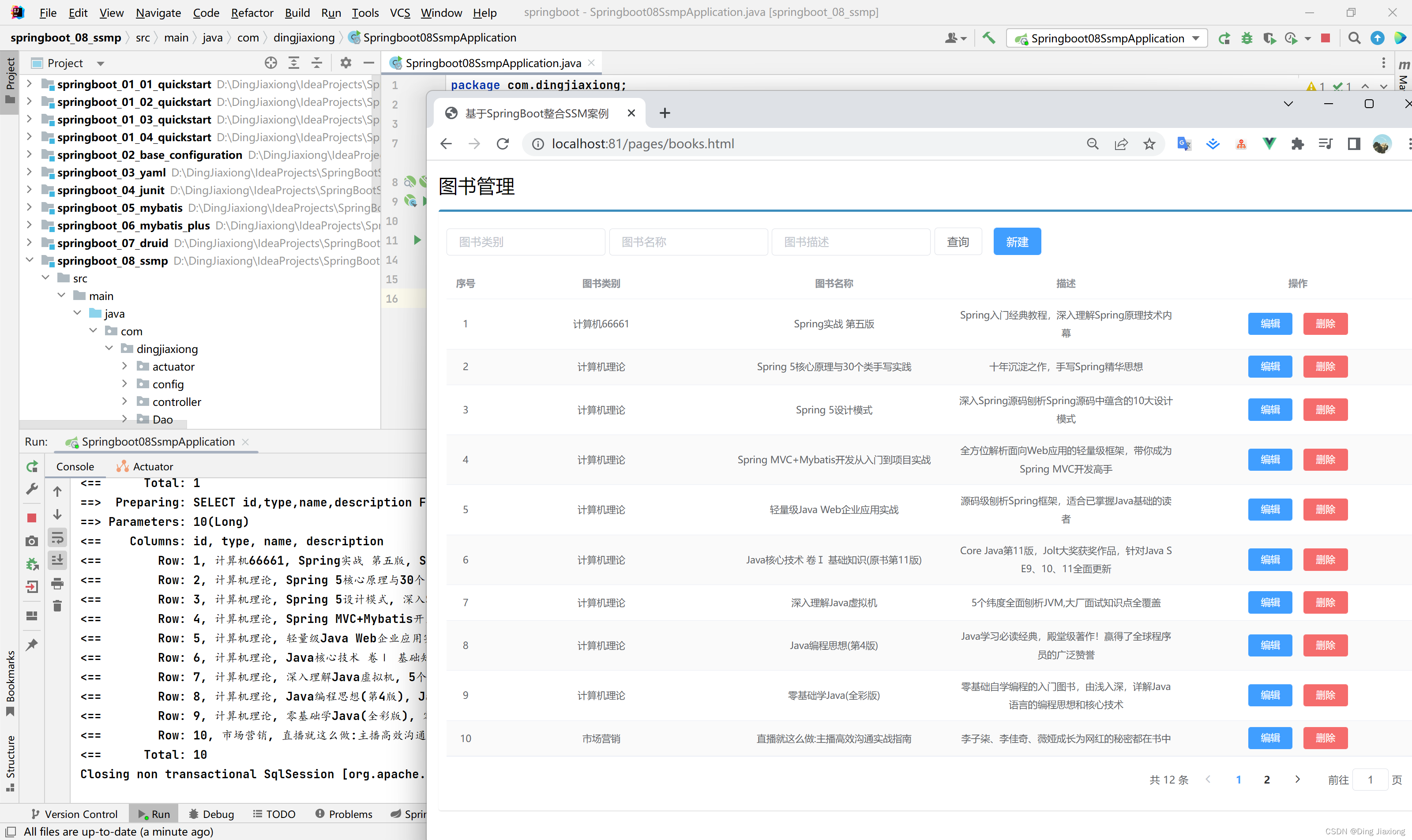1412x840 pixels.
Task: Click the 图书名称 filter input
Action: click(688, 242)
